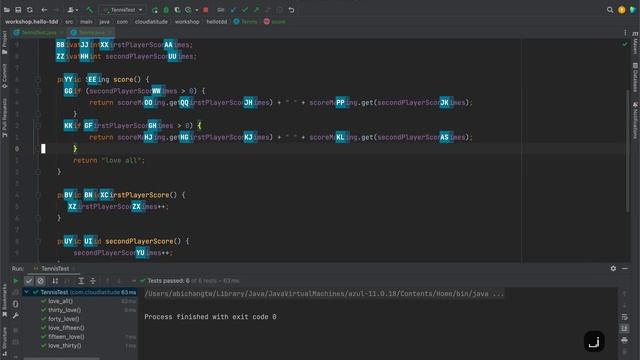Viewport: 640px width, 360px height.
Task: Select the TennisTest run tab
Action: (x=54, y=269)
